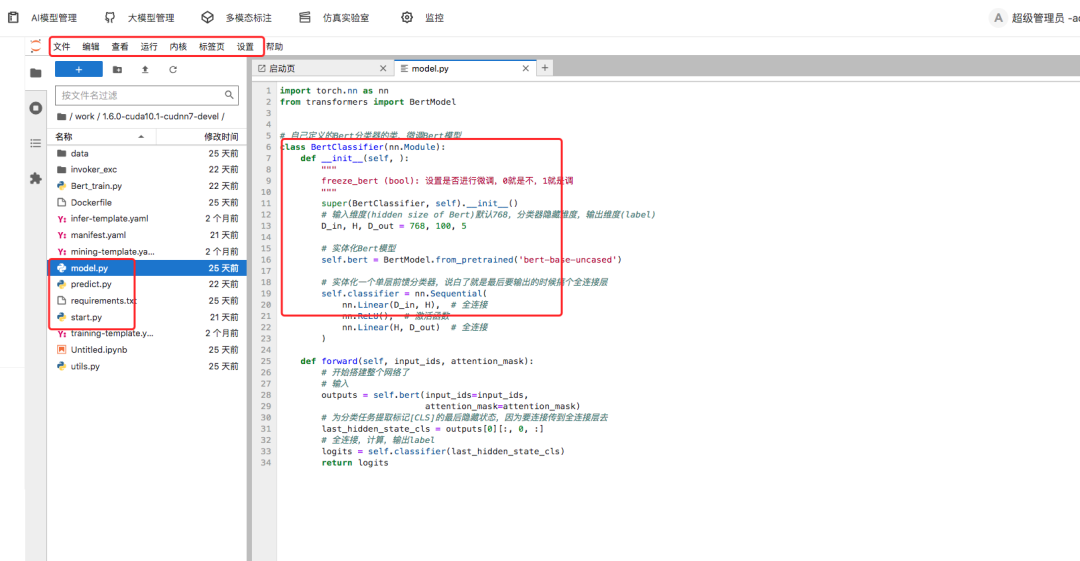Show the table of contents sidebar panel

point(36,143)
